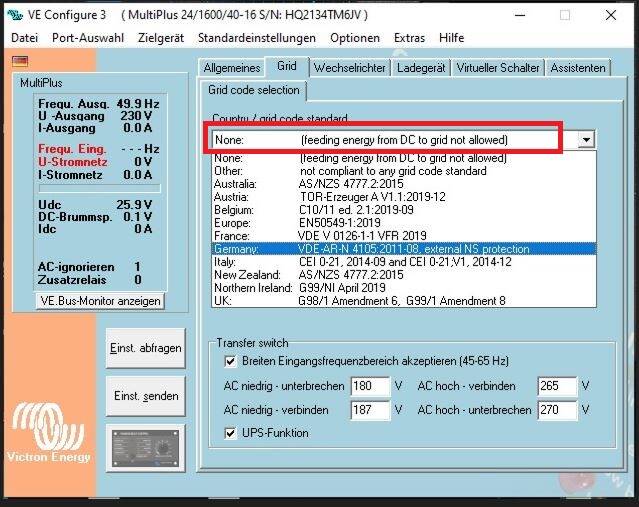Viewport: 639px width, 507px height.
Task: Select Australia AS/NZS 4777.2:2015 entry
Action: click(x=404, y=184)
